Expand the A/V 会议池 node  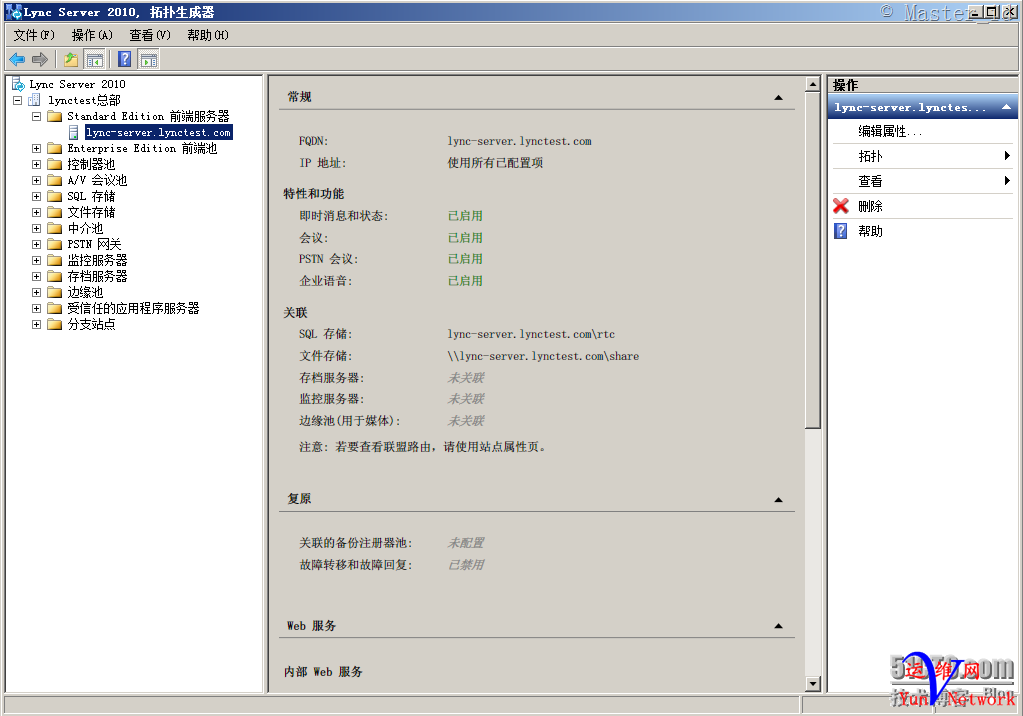point(37,180)
